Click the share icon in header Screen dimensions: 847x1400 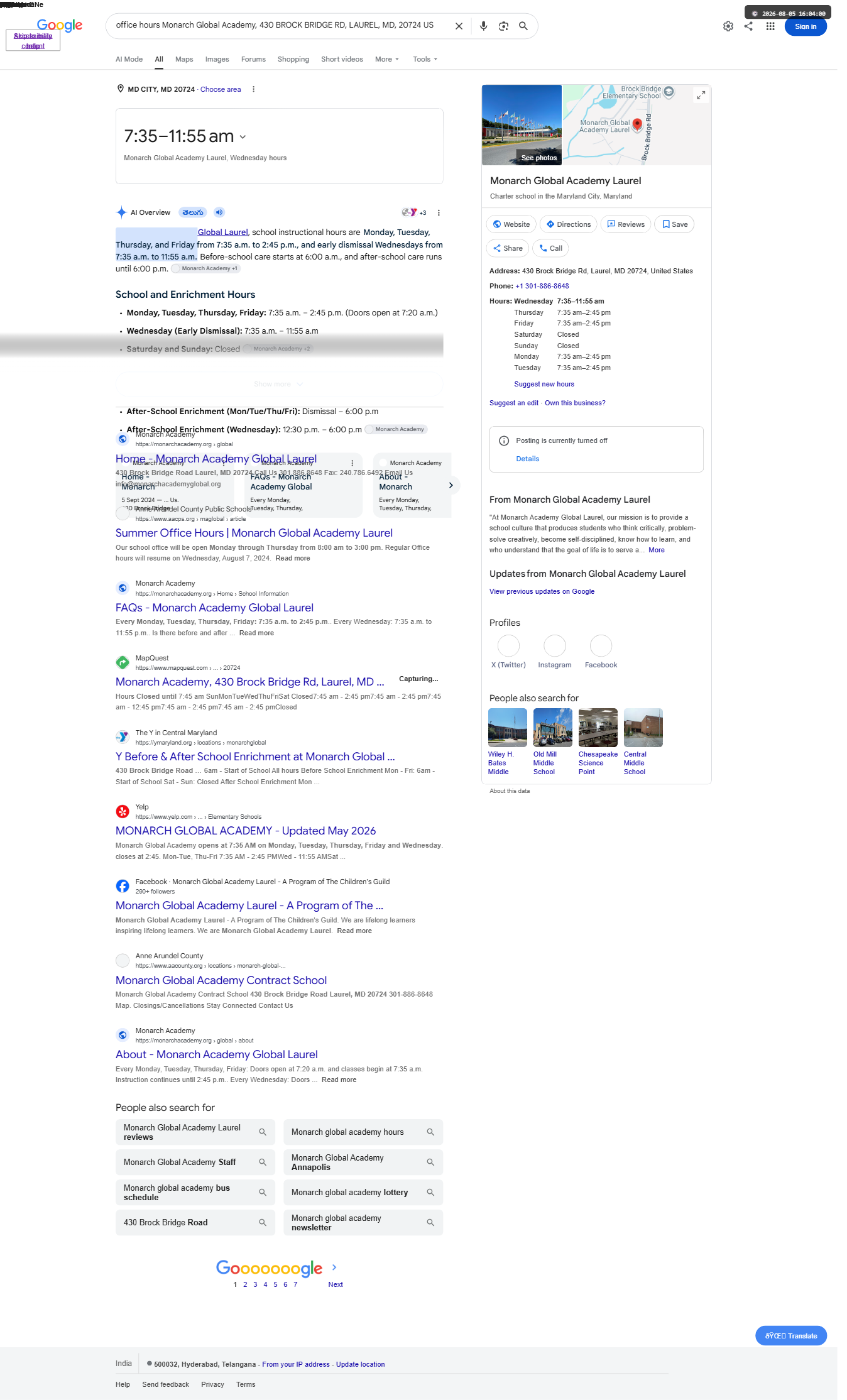[748, 26]
